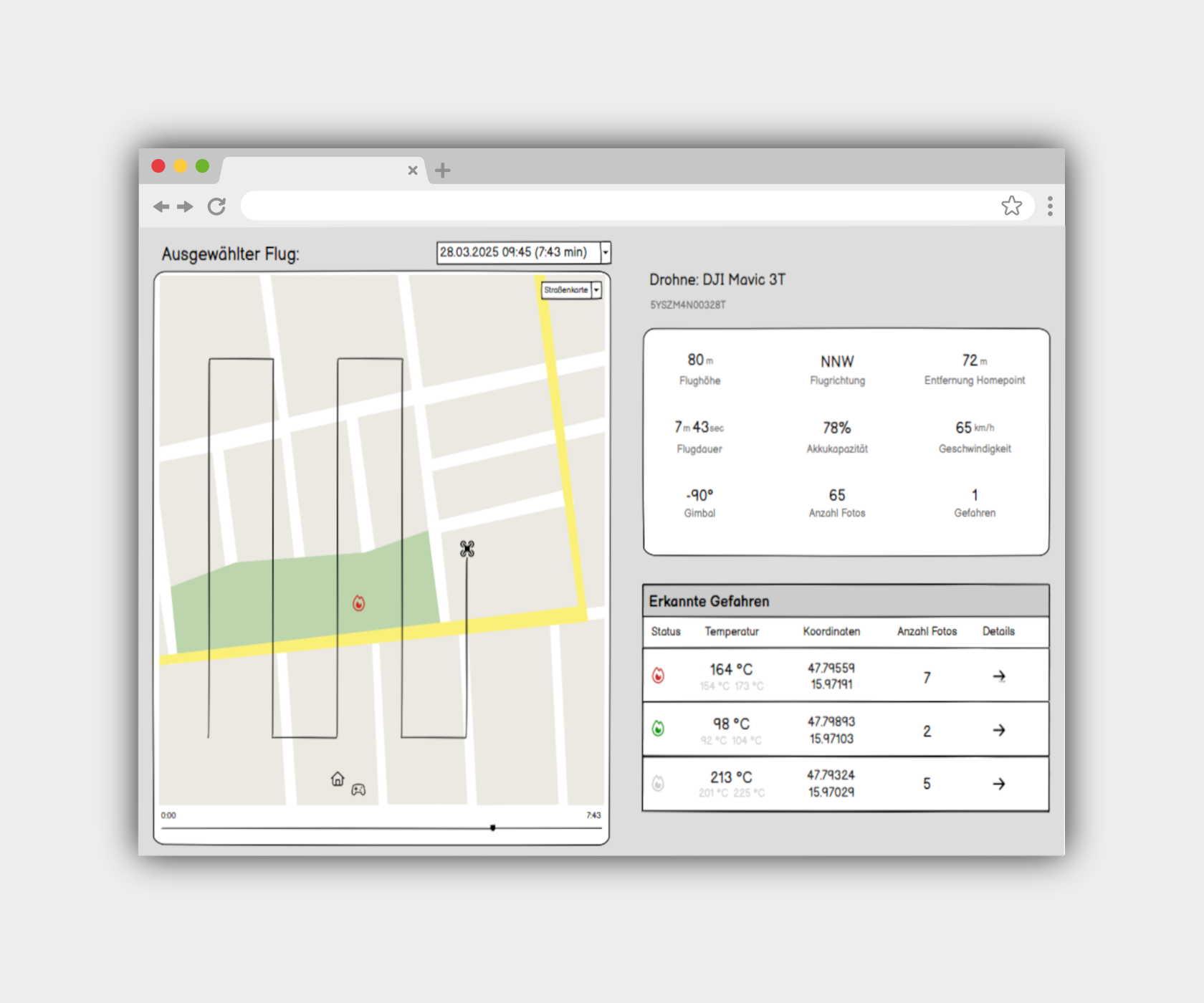The image size is (1204, 1003).
Task: Expand the Straßenkarte map type dropdown
Action: [571, 290]
